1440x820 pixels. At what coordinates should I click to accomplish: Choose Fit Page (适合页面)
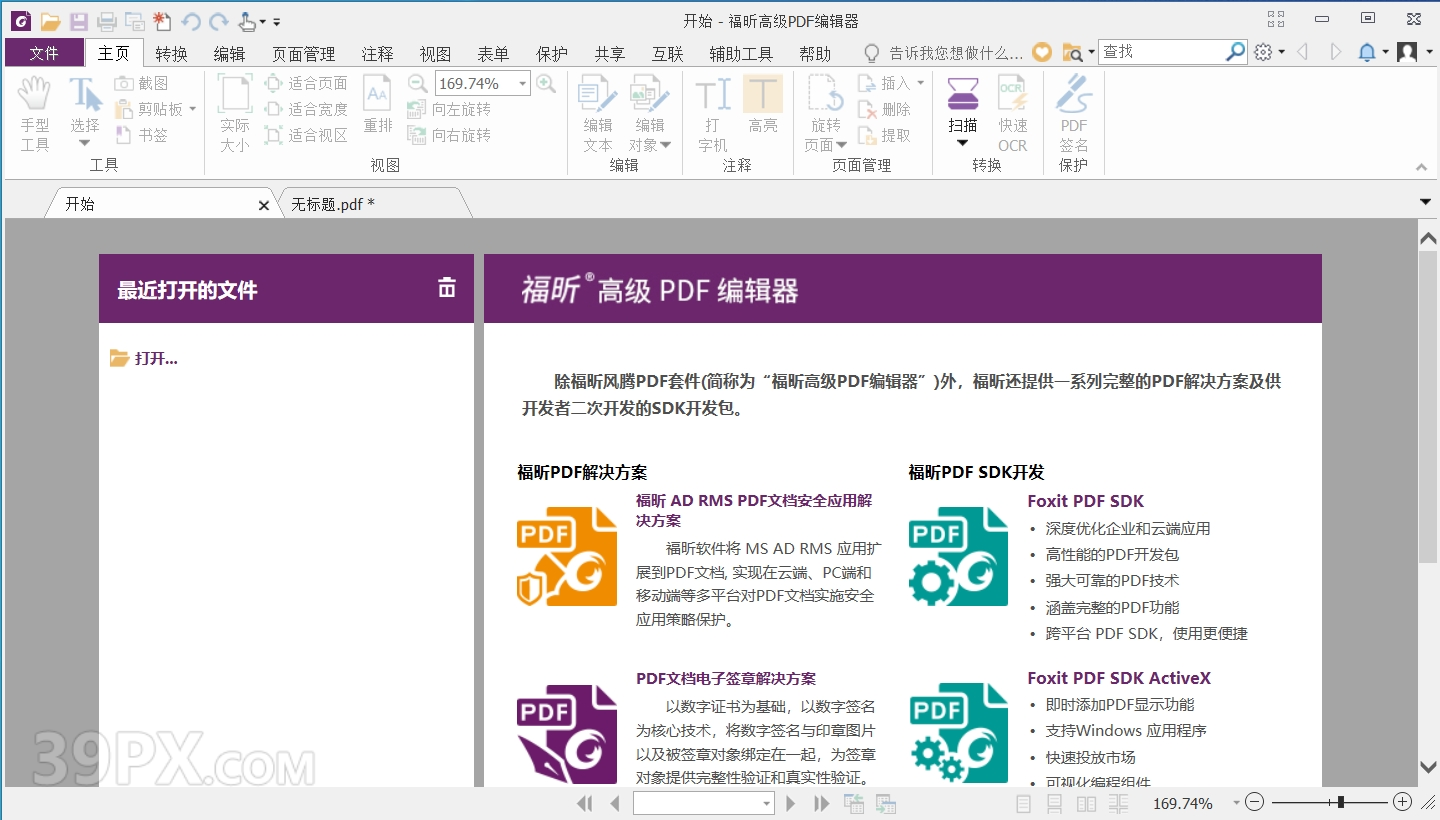pos(306,83)
